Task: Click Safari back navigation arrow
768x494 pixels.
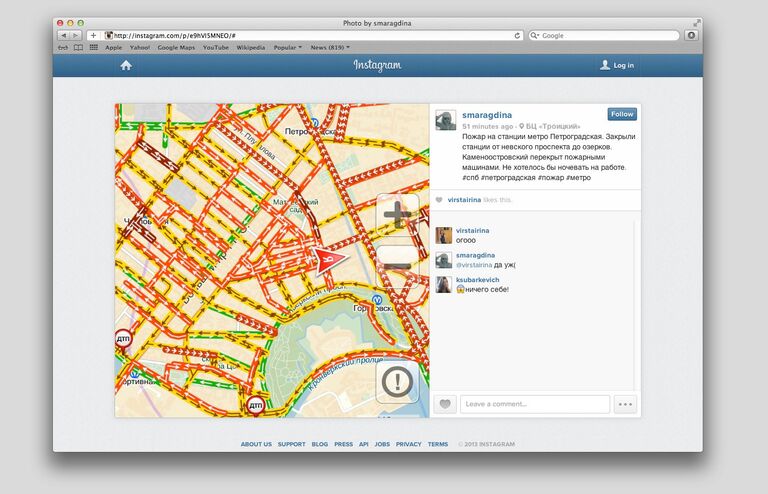Action: tap(64, 35)
